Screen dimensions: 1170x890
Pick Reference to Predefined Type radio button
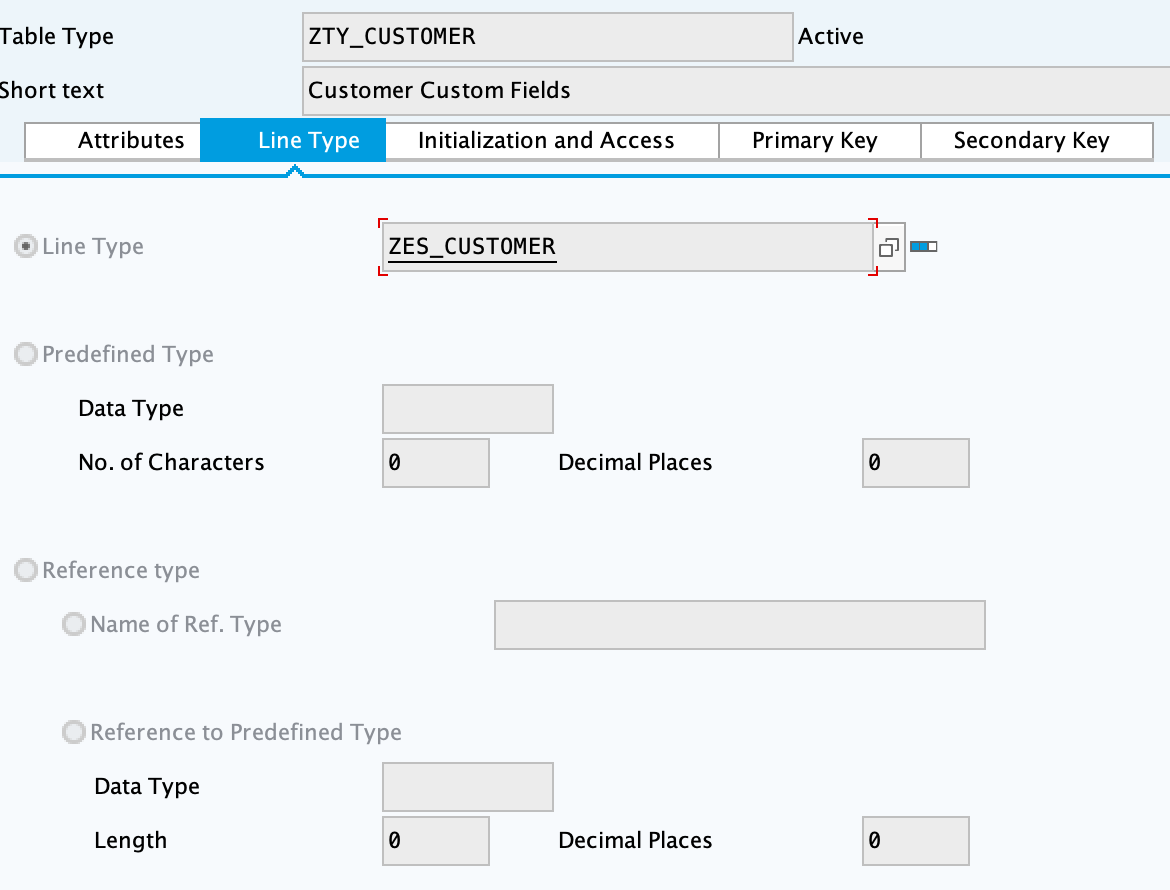(73, 733)
